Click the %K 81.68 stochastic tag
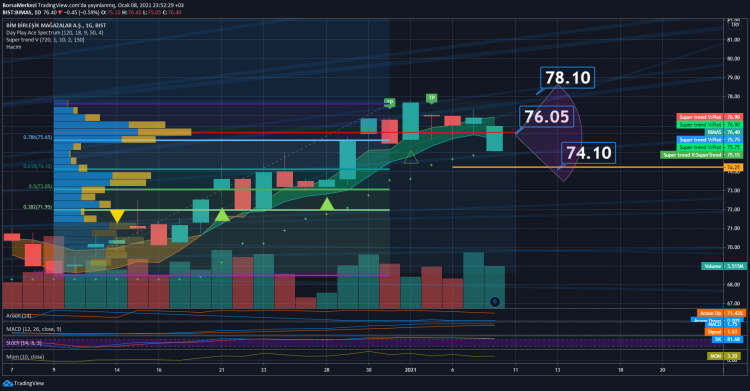Screen dimensions: 750x391 (x=728, y=339)
